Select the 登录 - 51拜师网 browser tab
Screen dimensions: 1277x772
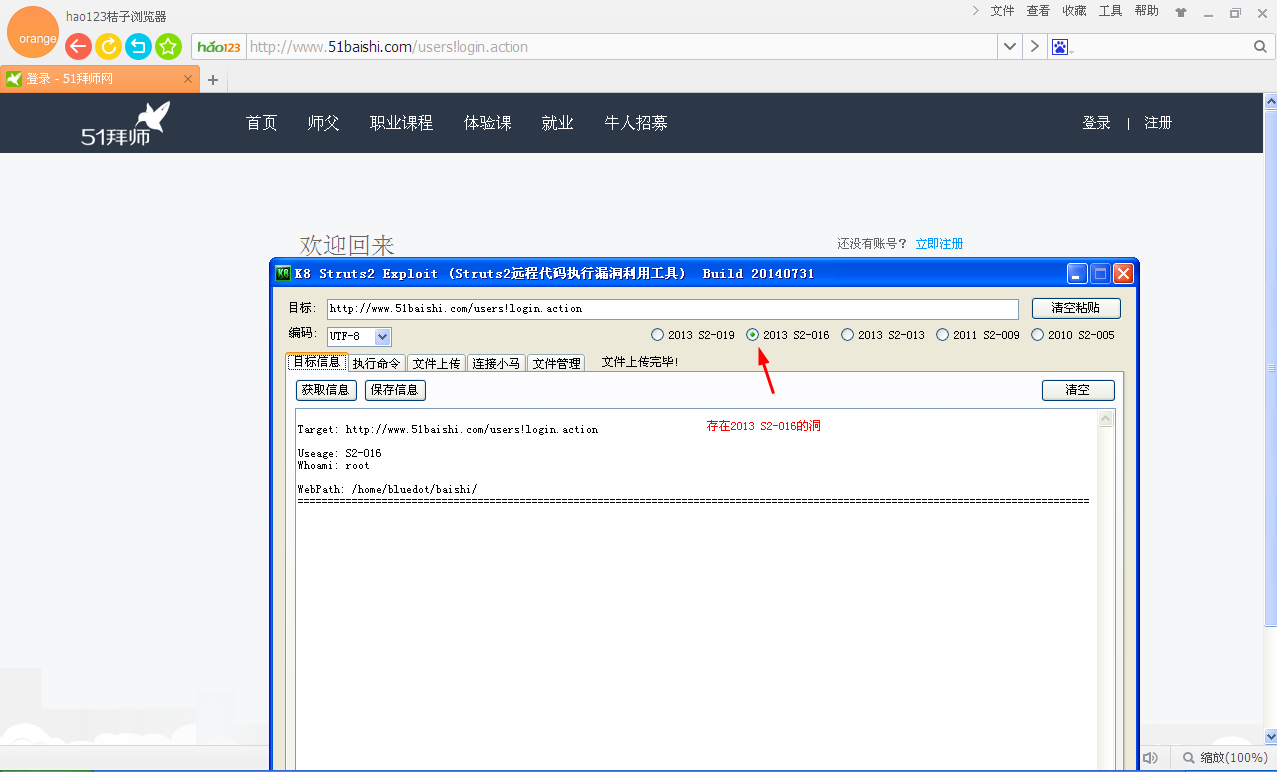100,79
